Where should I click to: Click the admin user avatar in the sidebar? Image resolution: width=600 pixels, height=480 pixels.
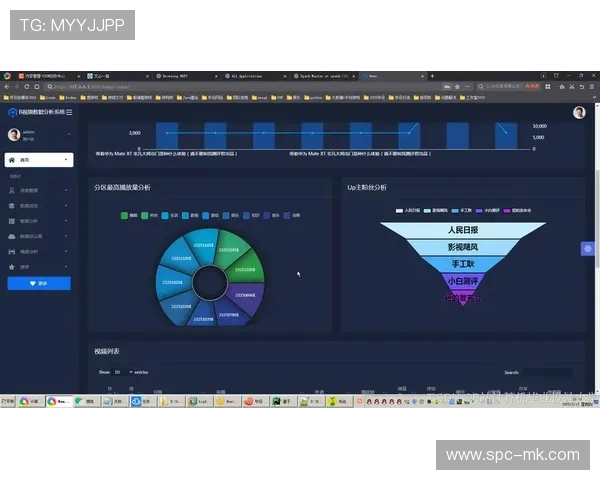pos(14,135)
